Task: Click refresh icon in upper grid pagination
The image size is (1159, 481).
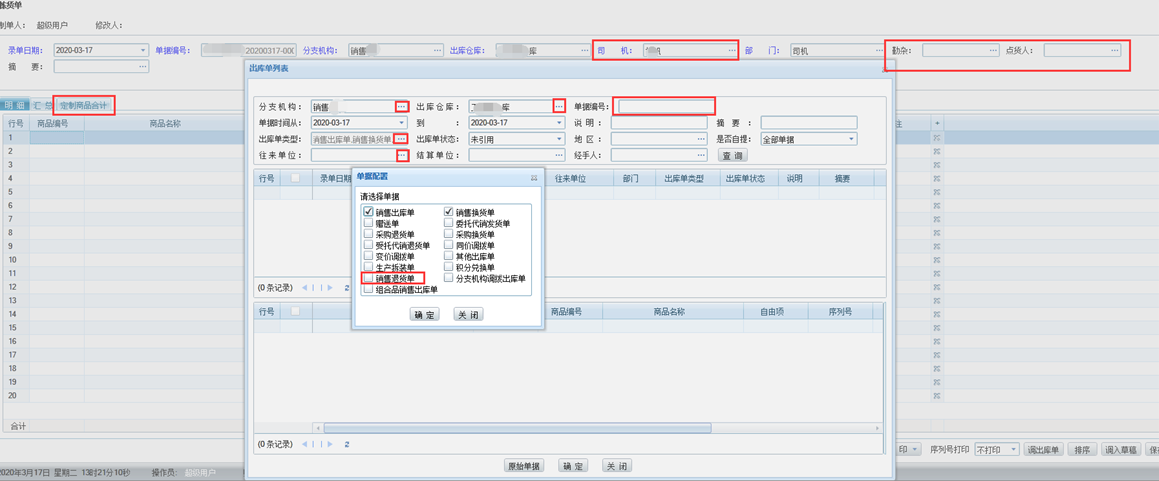Action: coord(347,287)
